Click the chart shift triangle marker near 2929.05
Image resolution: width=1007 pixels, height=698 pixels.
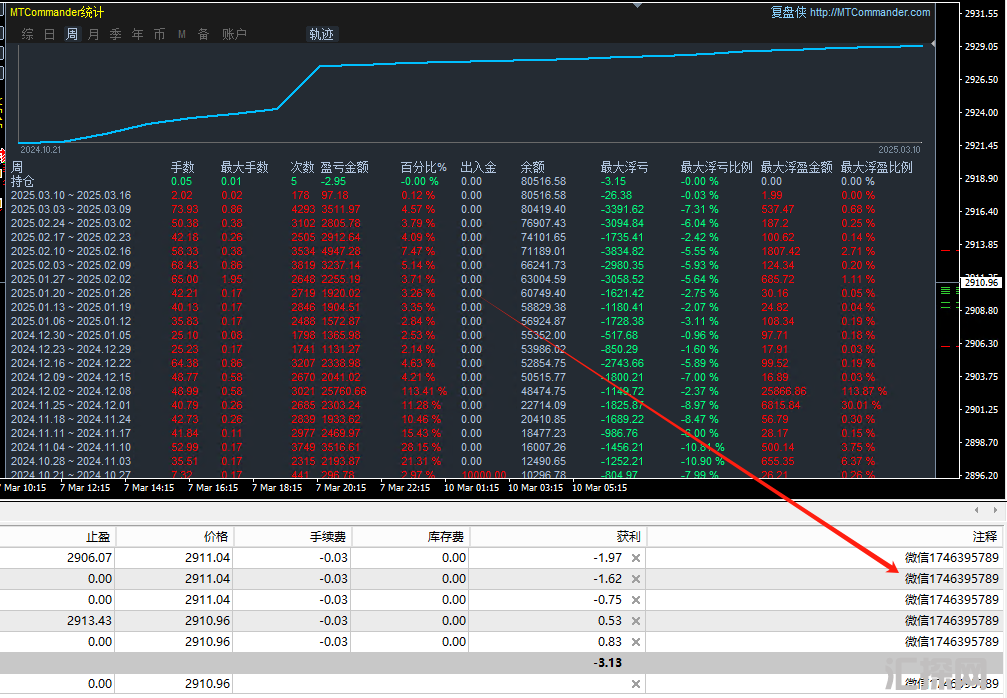[933, 45]
